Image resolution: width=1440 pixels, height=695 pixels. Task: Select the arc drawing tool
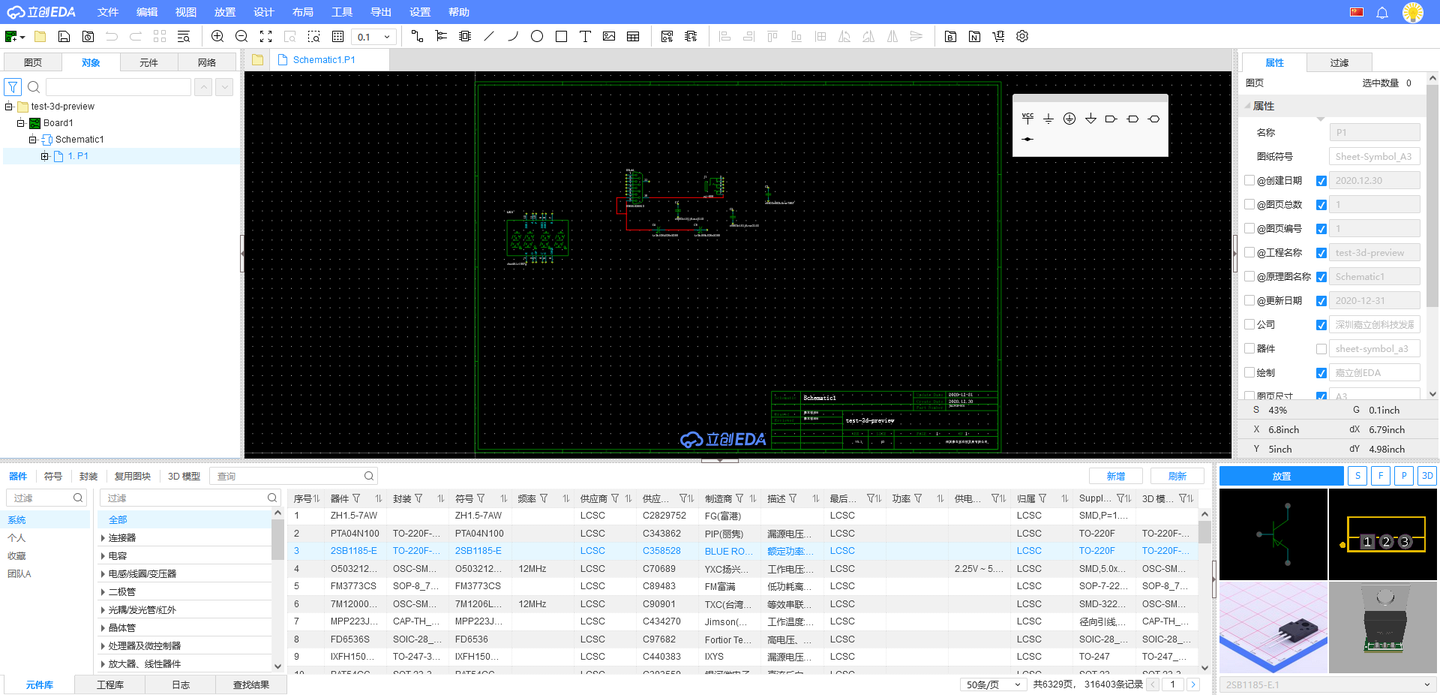point(513,36)
